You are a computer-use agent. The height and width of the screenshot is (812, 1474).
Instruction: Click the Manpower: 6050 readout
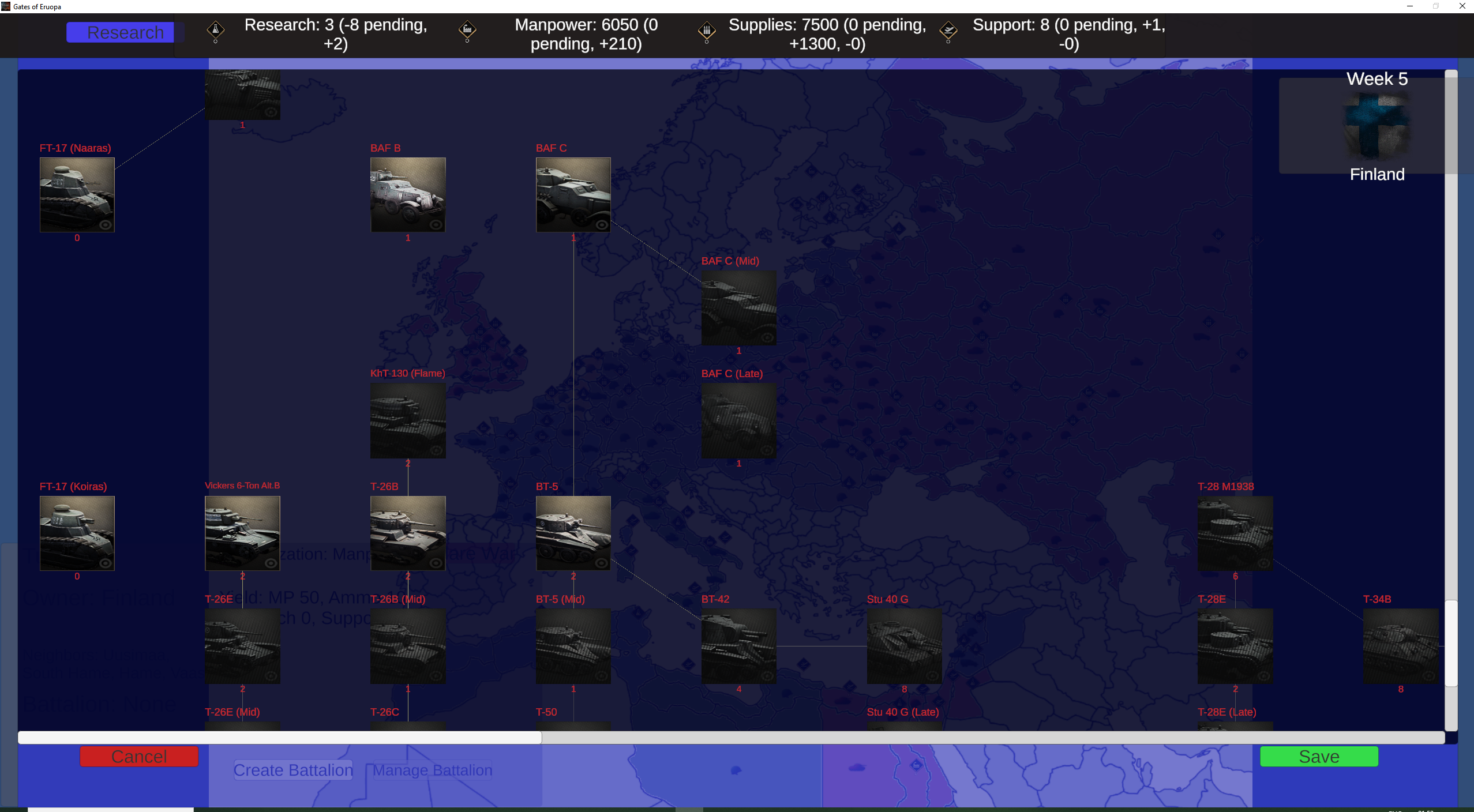[586, 34]
